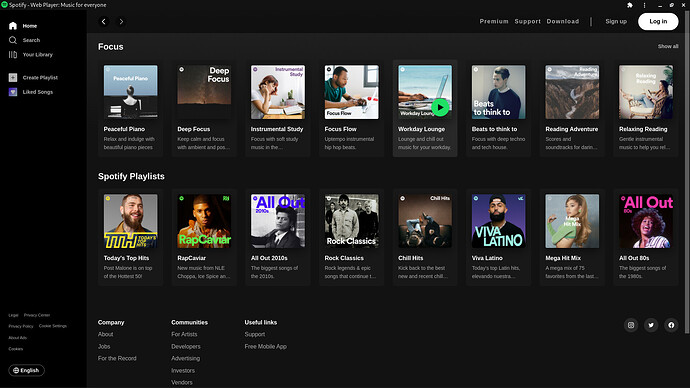Open Liked Songs heart icon

click(x=13, y=92)
